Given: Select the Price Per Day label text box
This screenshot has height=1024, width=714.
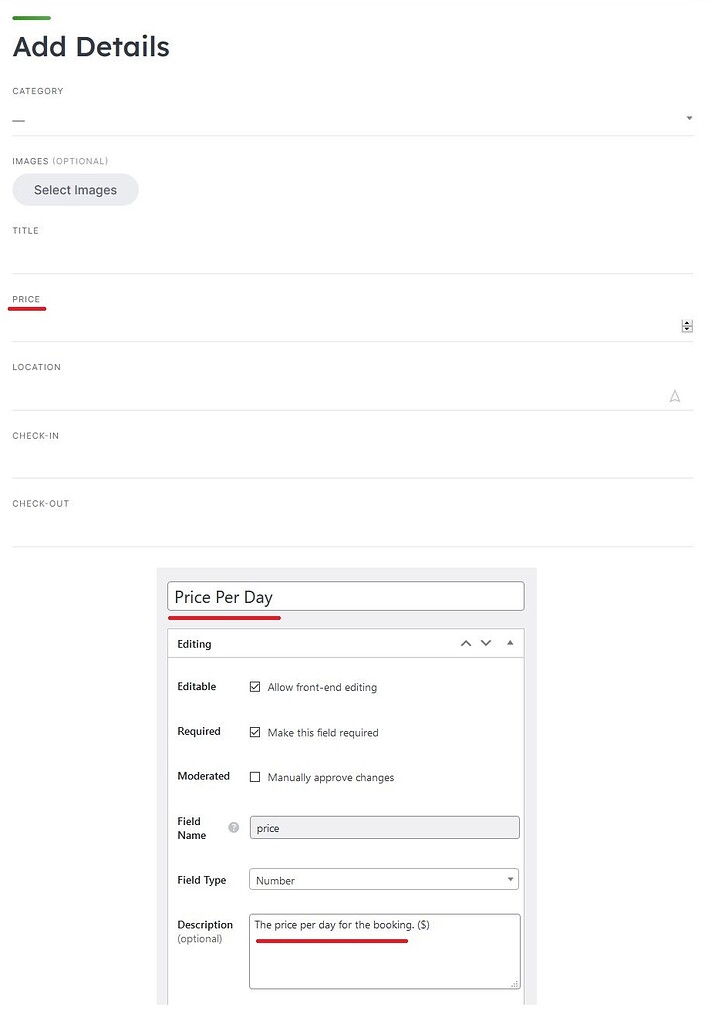Looking at the screenshot, I should pyautogui.click(x=345, y=595).
